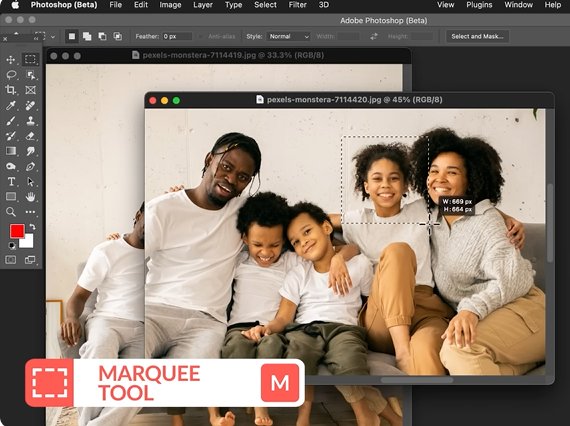Select the History Brush tool
Image resolution: width=570 pixels, height=426 pixels.
11,136
